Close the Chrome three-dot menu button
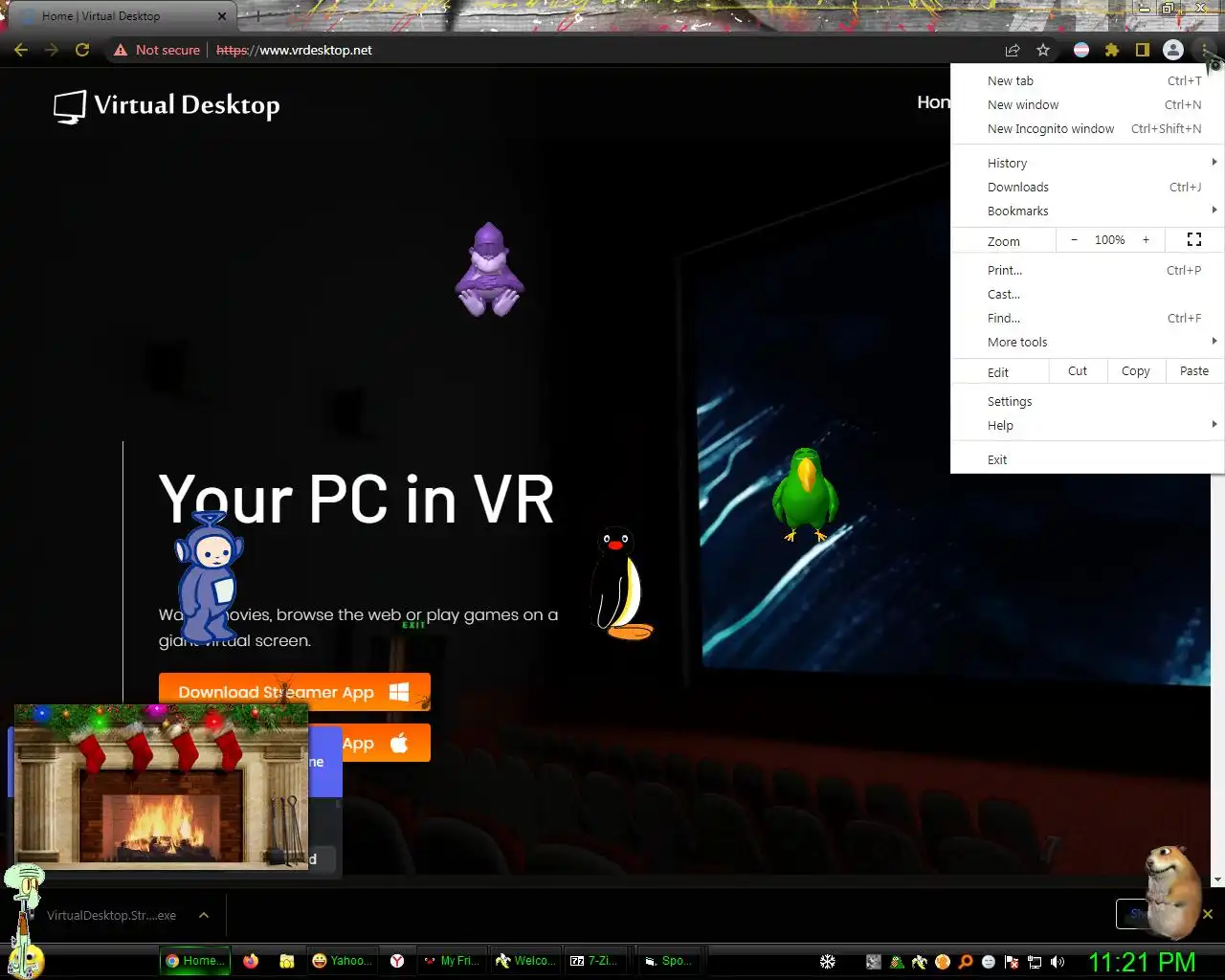Viewport: 1225px width, 980px height. [x=1204, y=50]
